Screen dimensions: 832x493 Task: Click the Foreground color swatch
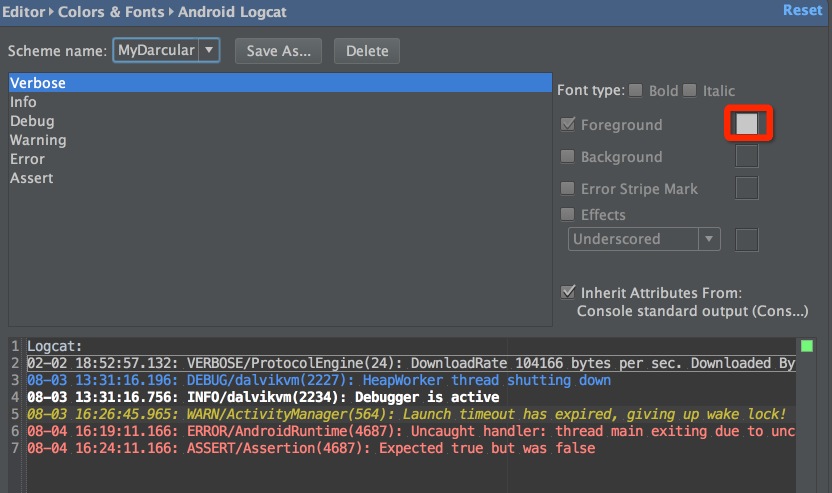747,124
